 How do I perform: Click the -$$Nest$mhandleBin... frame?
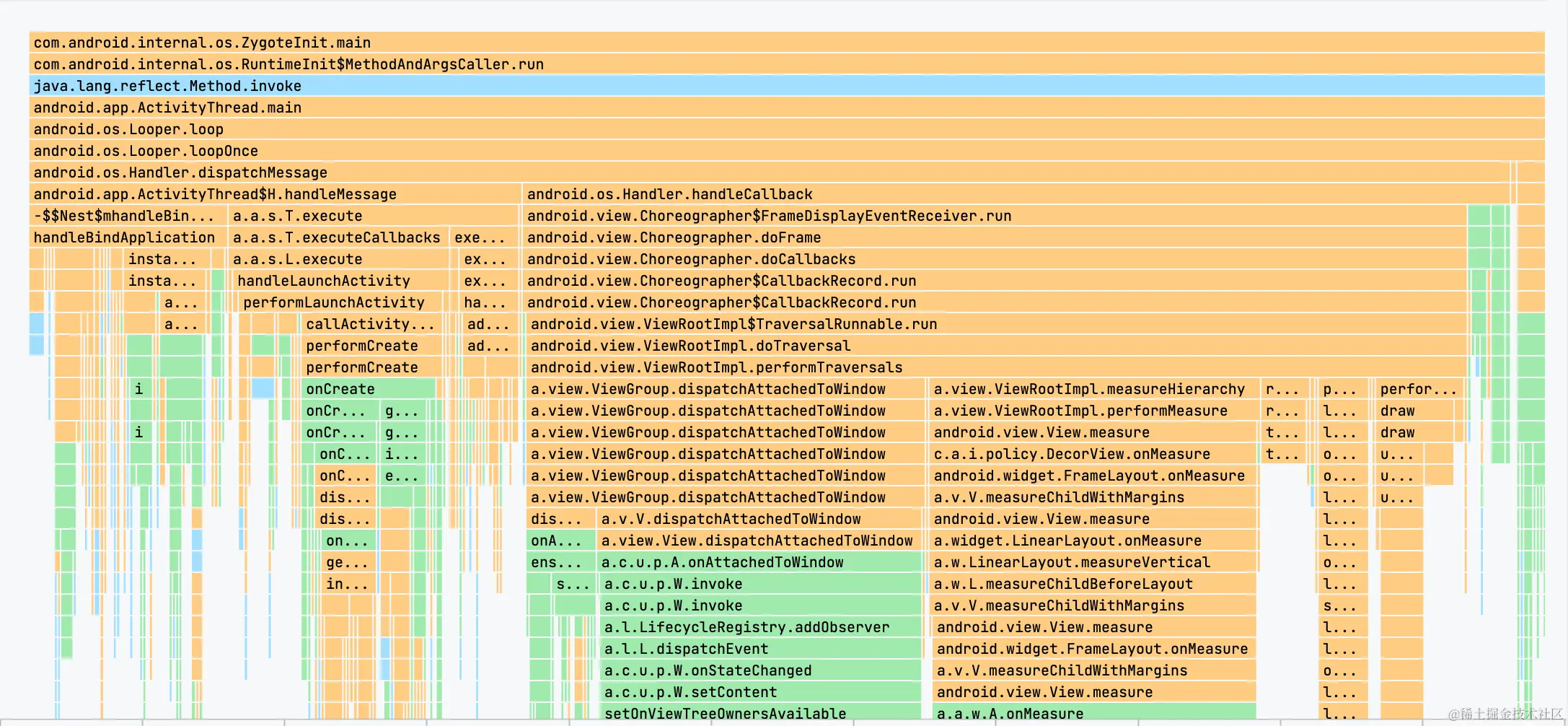pos(128,216)
